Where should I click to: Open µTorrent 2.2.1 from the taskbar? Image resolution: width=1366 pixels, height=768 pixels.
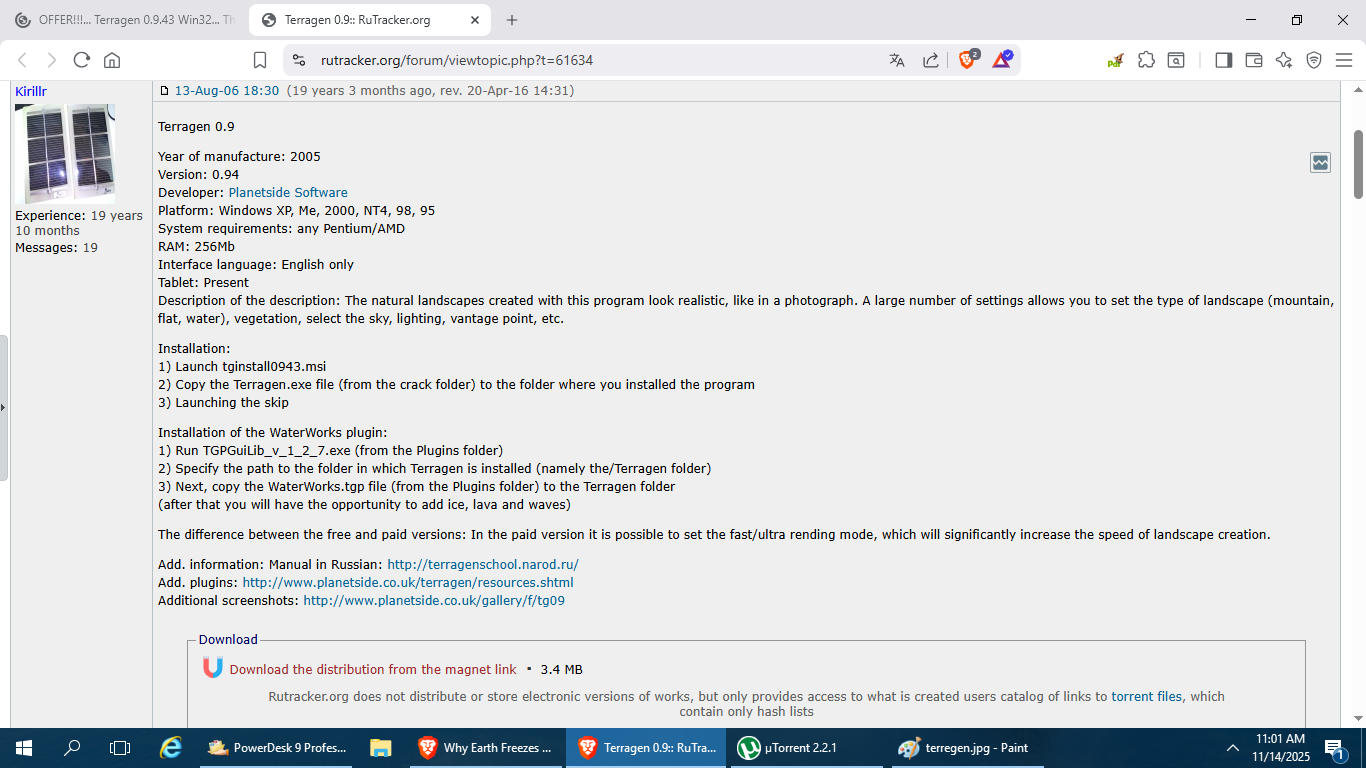(x=788, y=748)
